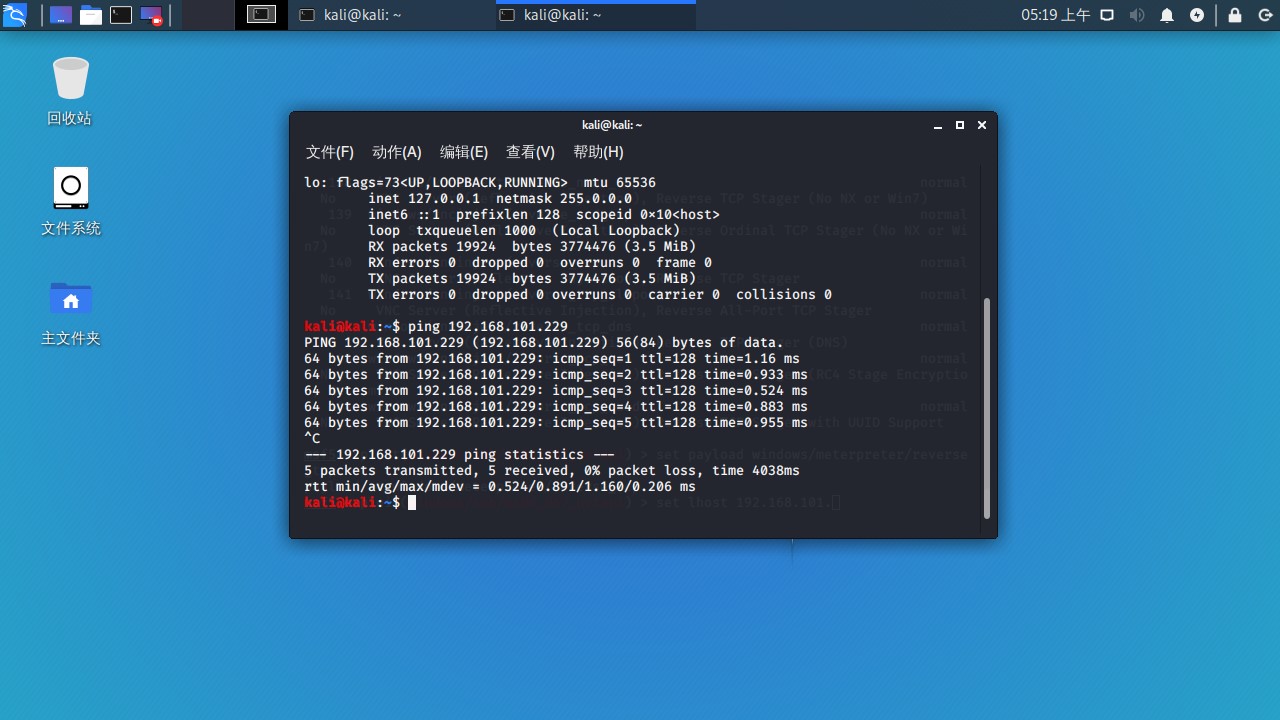The height and width of the screenshot is (720, 1280).
Task: Click the 'ping statistics' header line
Action: (x=460, y=455)
